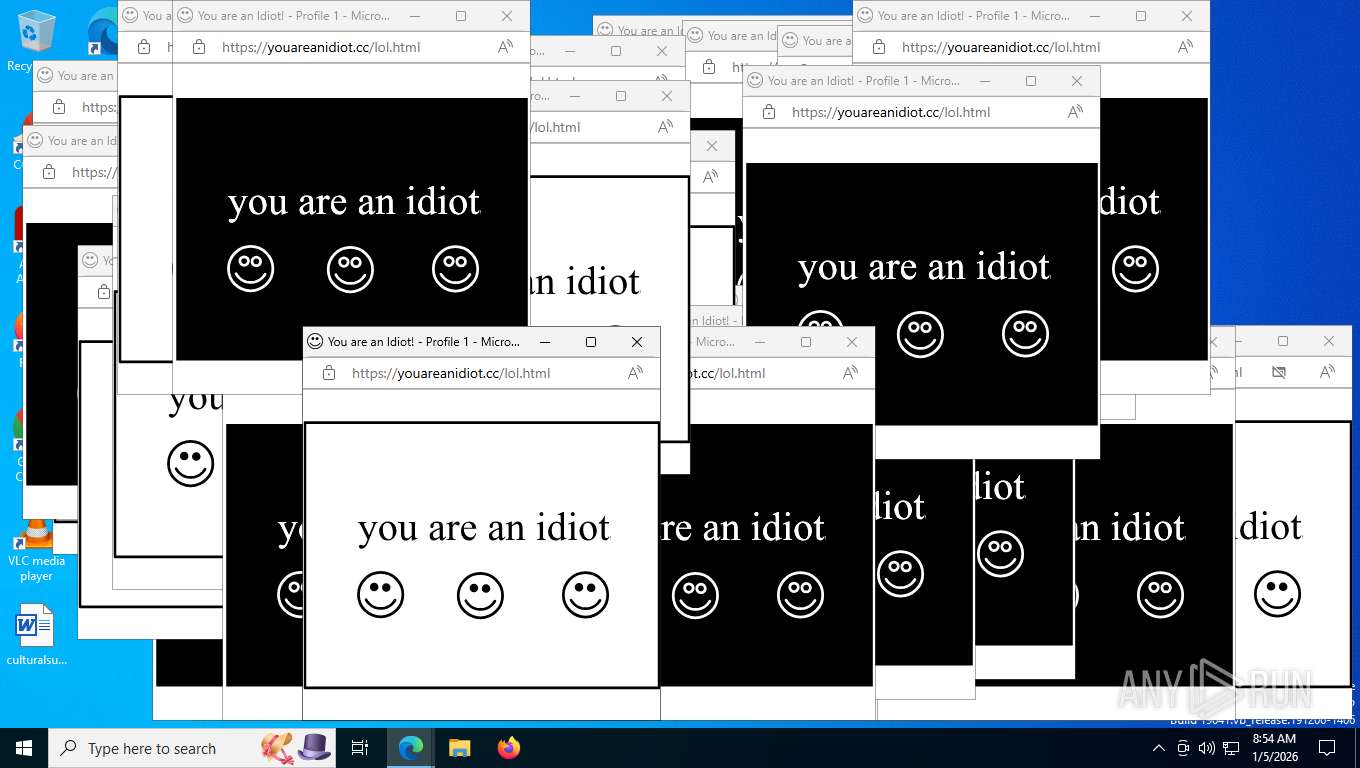Click the smiley favicon in frontmost white window's title bar
The image size is (1360, 768).
tap(315, 341)
